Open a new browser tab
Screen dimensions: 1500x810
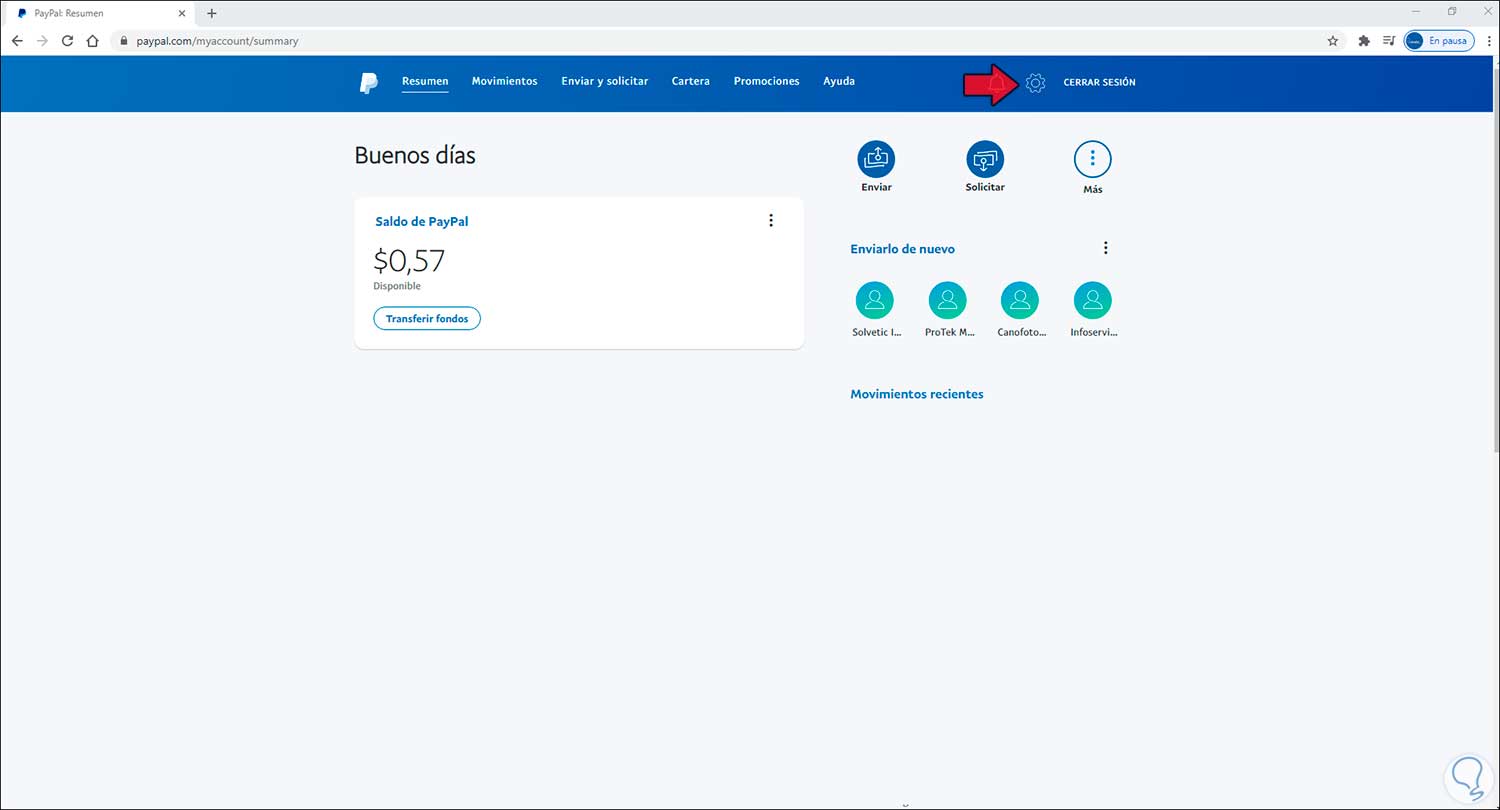coord(212,13)
